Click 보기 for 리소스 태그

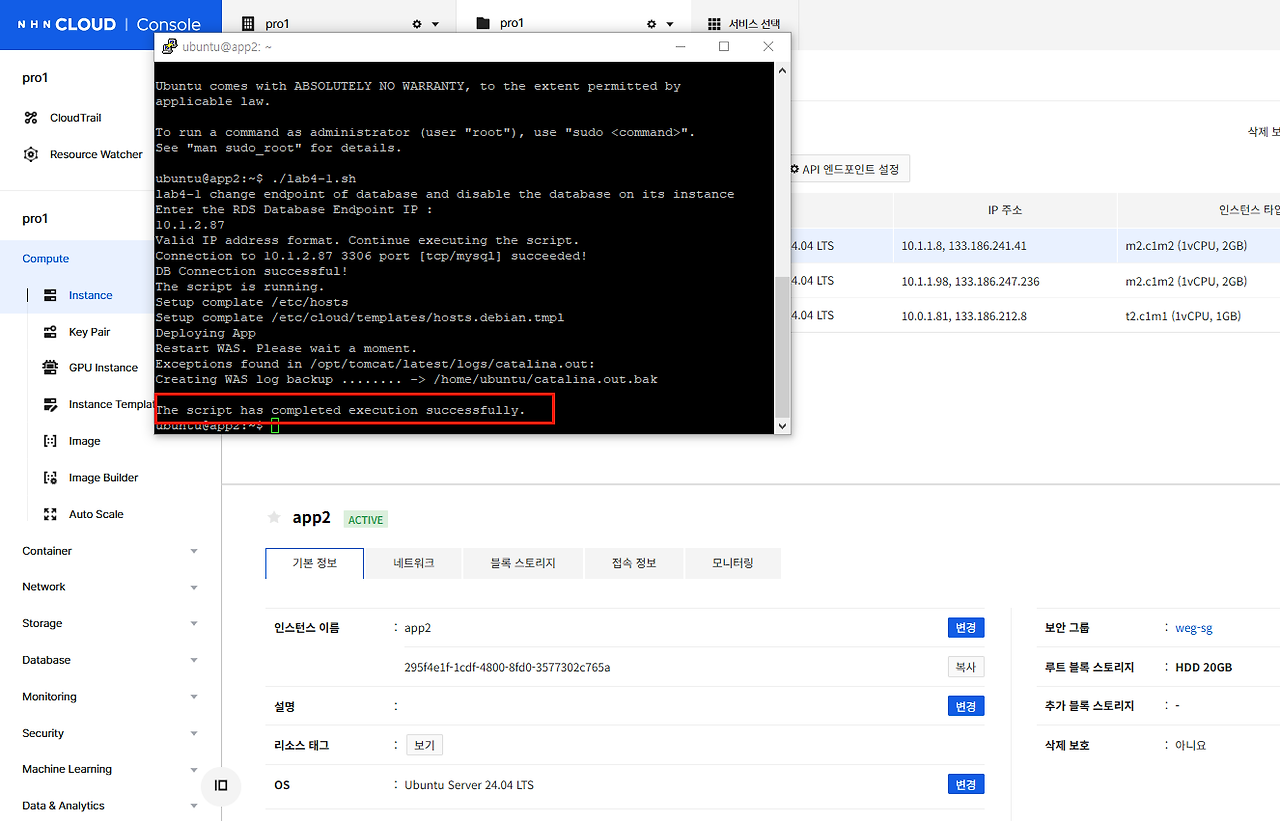tap(424, 745)
